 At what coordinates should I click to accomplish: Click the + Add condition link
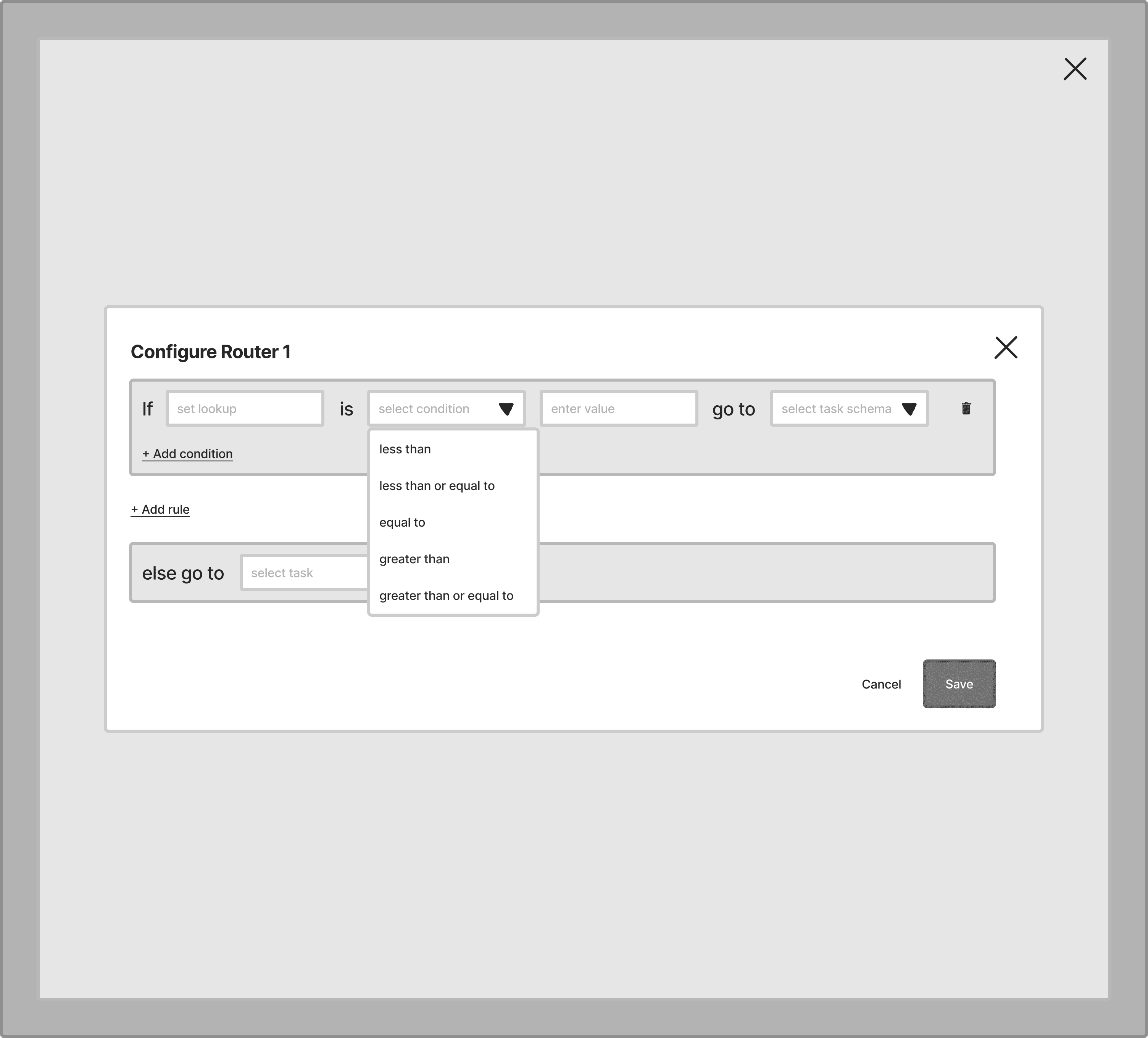pos(187,454)
